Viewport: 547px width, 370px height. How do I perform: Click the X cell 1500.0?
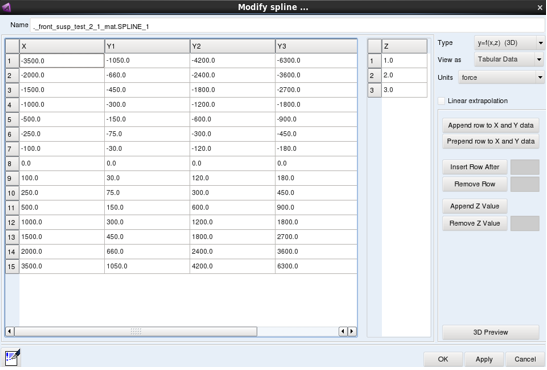click(62, 237)
